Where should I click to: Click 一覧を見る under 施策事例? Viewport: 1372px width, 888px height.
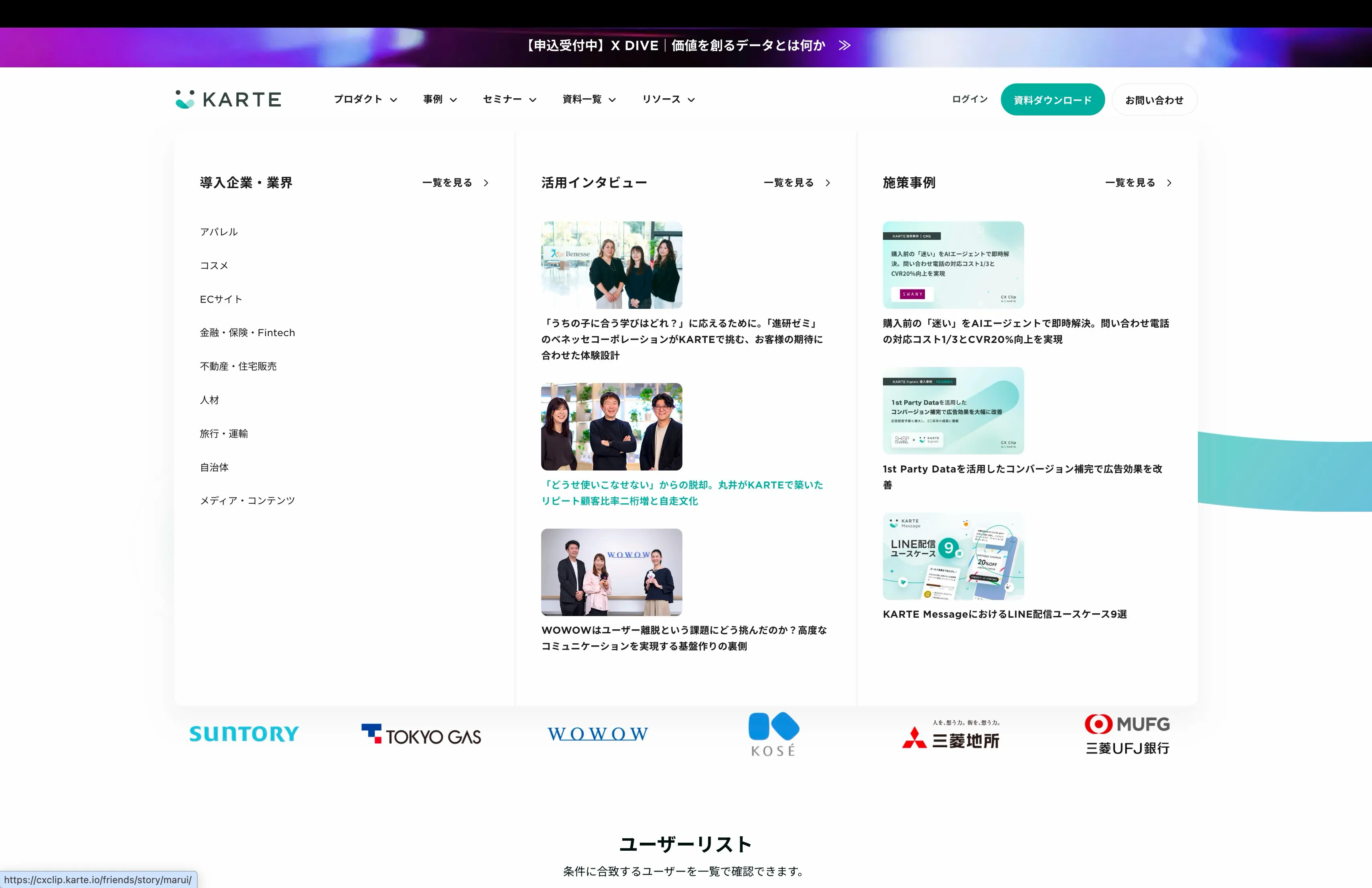(1130, 182)
